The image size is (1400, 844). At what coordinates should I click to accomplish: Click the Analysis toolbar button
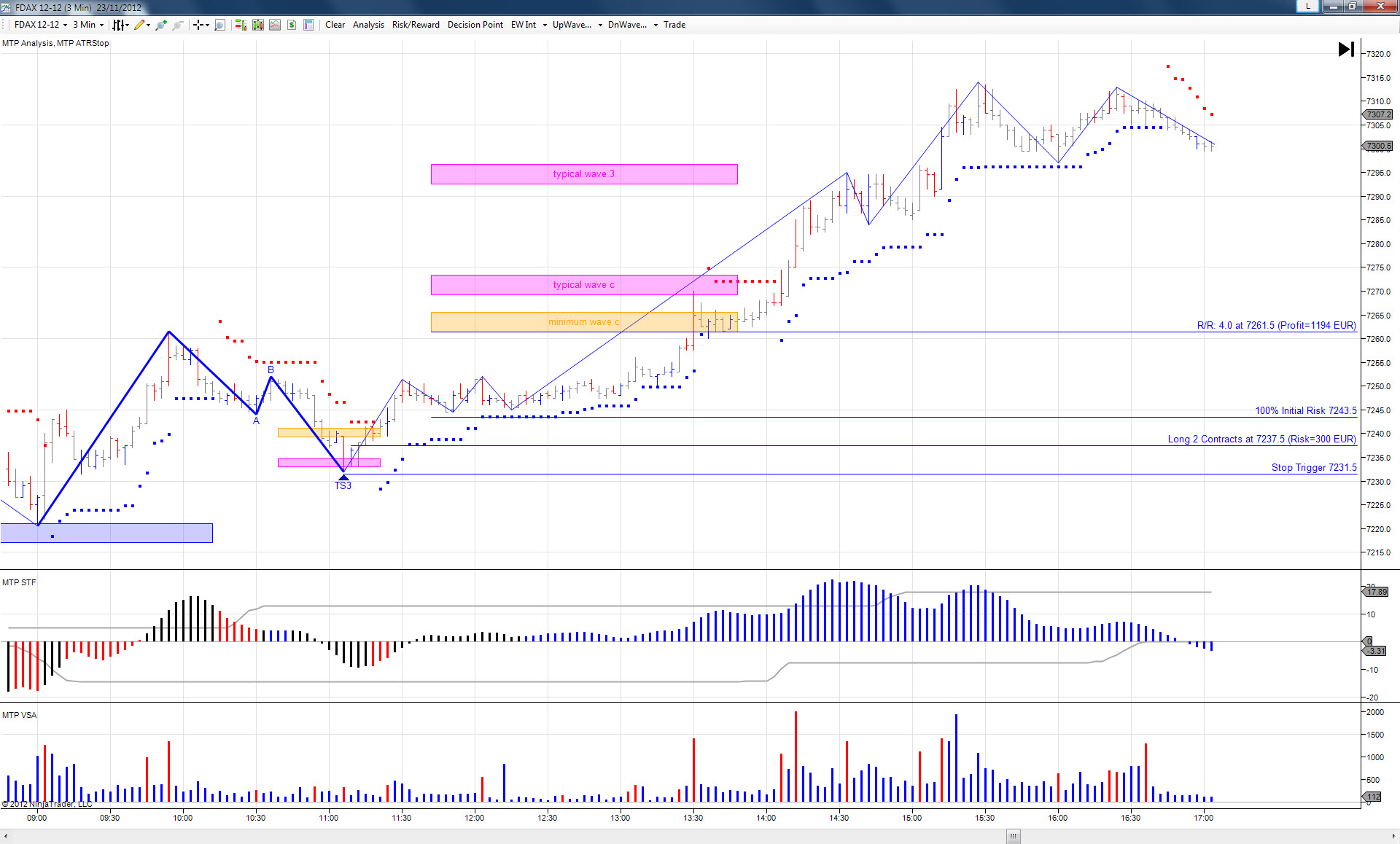click(x=368, y=25)
